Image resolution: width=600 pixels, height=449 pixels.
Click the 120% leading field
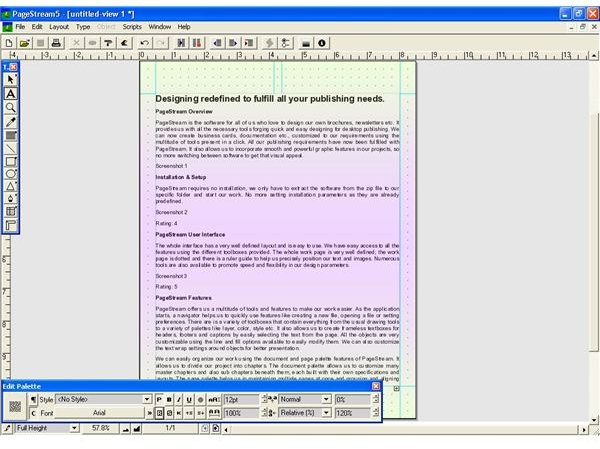pyautogui.click(x=353, y=413)
